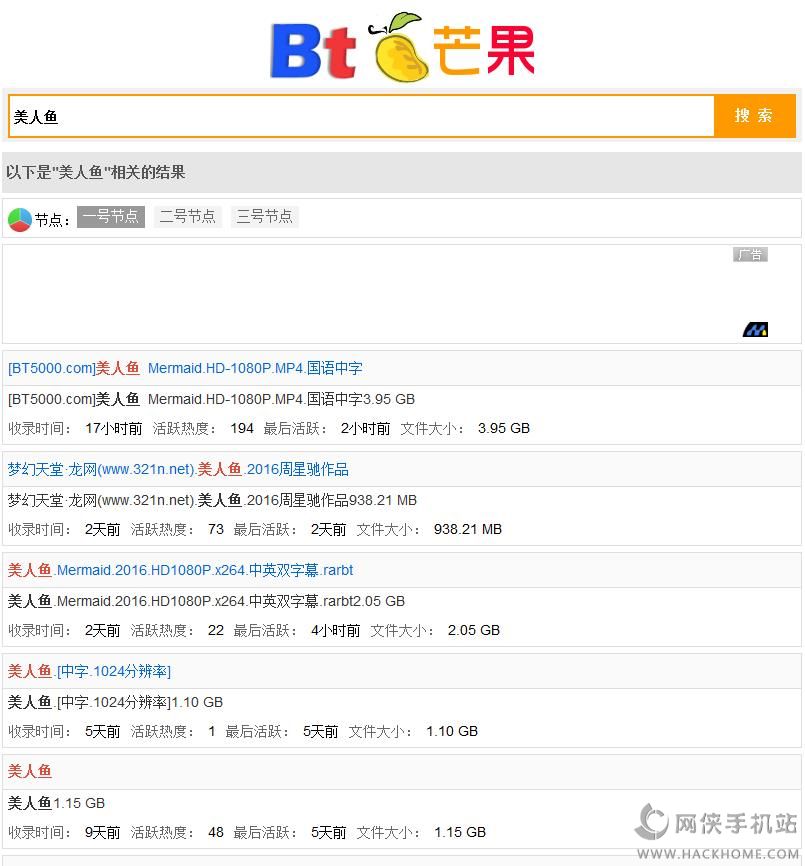Viewport: 805px width, 866px height.
Task: Click file text 美人鱼1.15 GB
Action: tap(56, 803)
